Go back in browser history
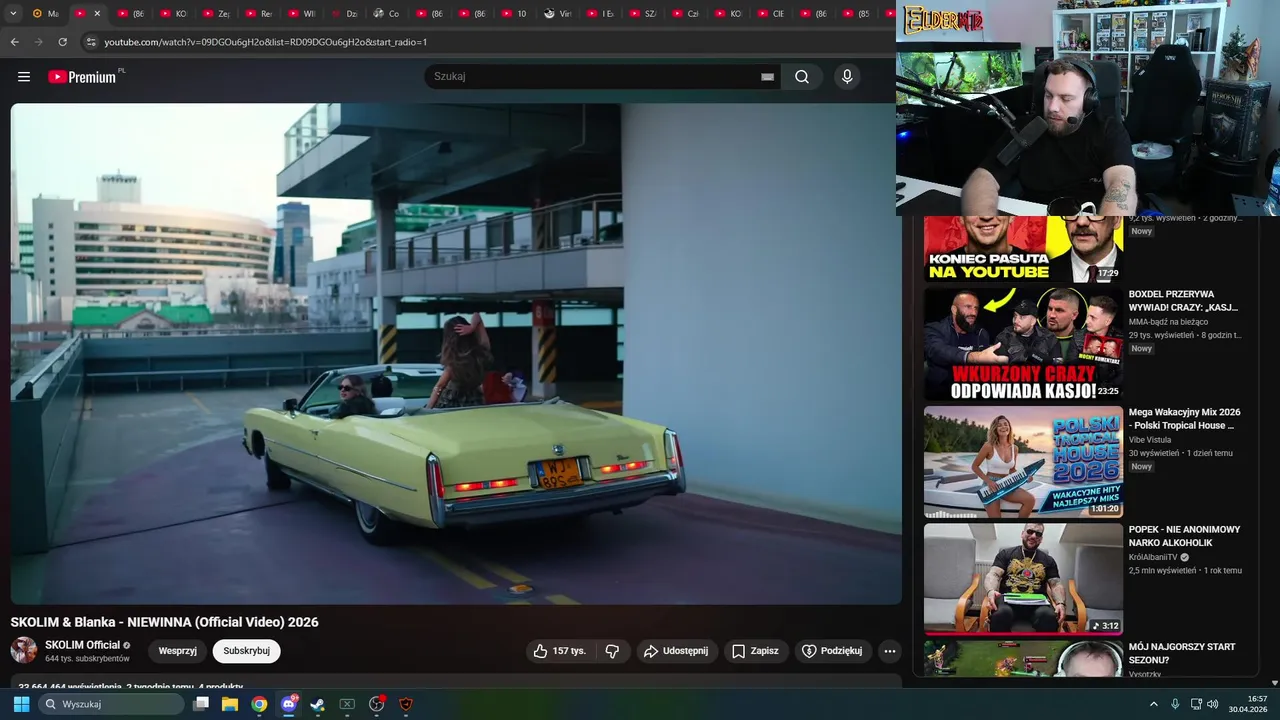This screenshot has width=1280, height=720. (15, 42)
